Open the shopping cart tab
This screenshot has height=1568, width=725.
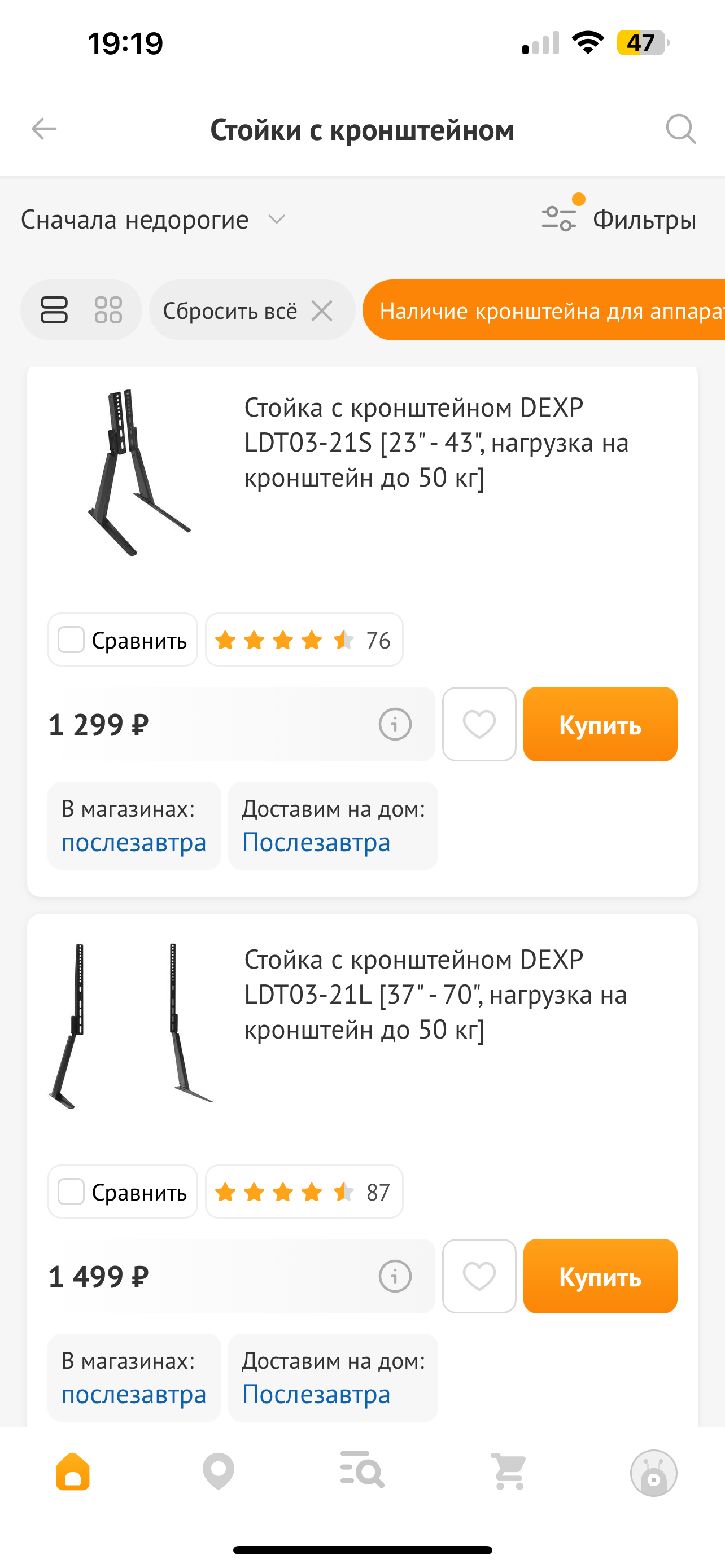[509, 1471]
